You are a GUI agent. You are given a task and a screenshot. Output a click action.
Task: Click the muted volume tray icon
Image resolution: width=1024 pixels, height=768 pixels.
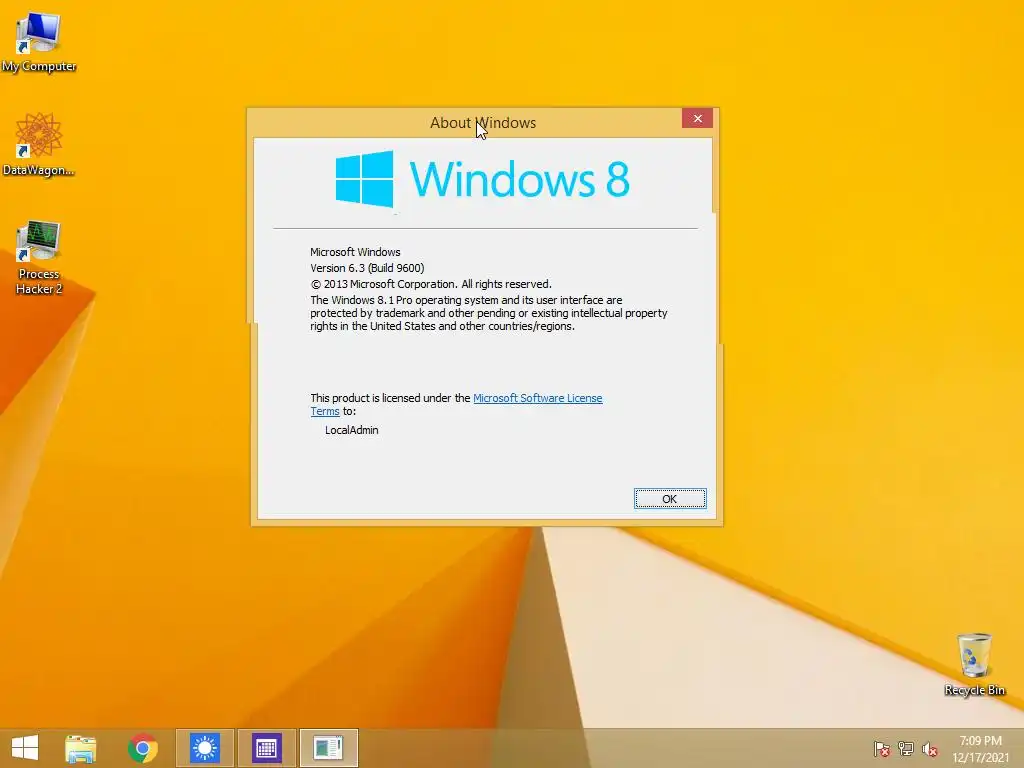[x=930, y=749]
